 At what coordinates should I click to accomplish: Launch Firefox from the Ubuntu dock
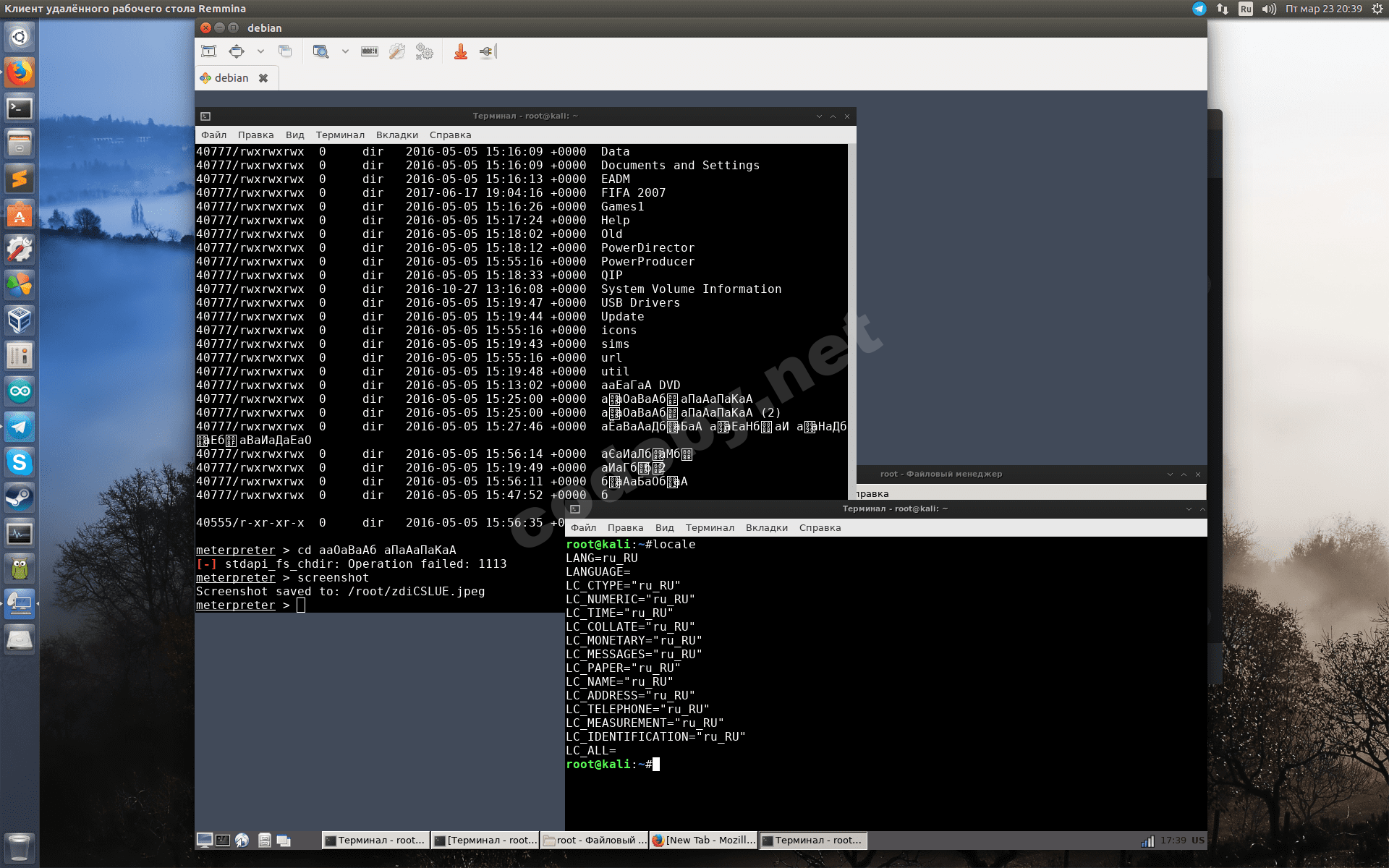20,72
